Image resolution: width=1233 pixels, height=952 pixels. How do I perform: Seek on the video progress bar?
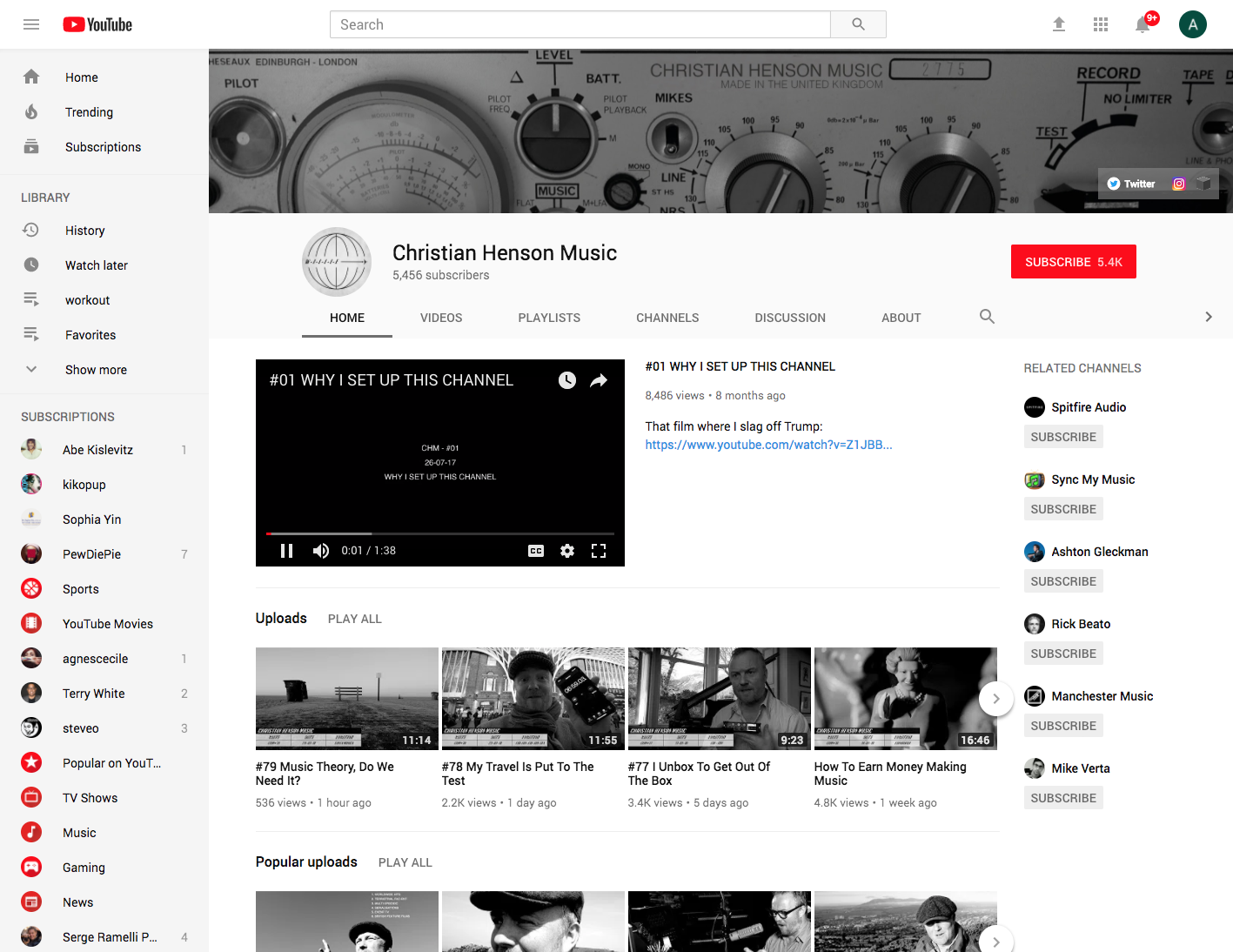tap(440, 533)
